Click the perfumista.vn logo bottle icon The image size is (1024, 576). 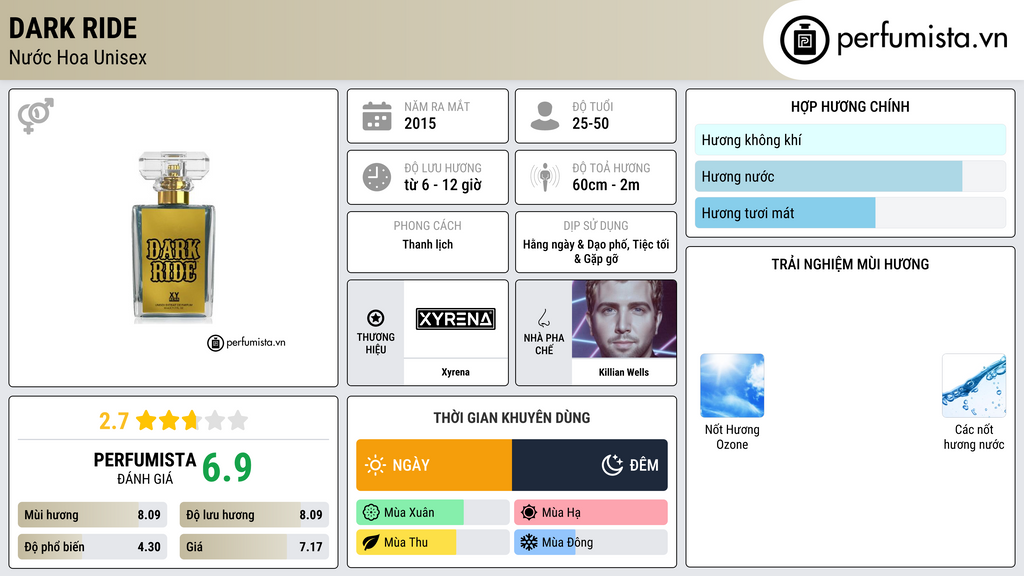point(804,40)
